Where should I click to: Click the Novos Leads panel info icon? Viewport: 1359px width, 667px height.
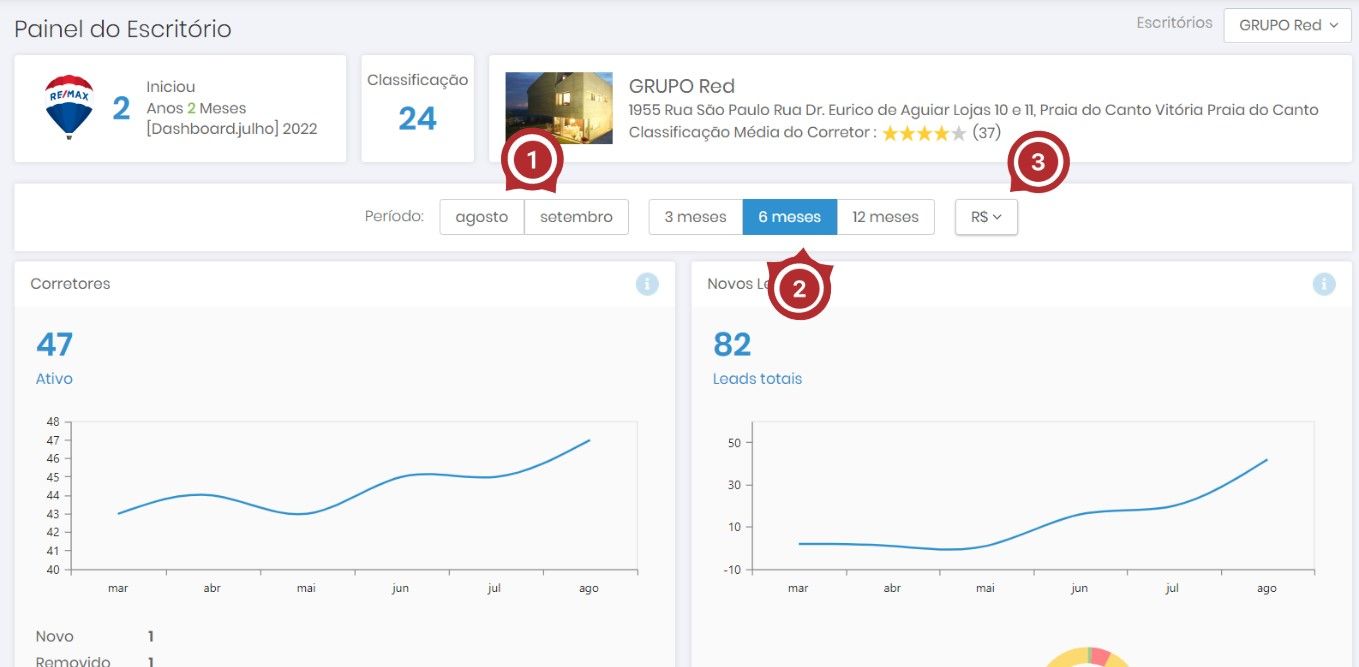tap(1324, 284)
